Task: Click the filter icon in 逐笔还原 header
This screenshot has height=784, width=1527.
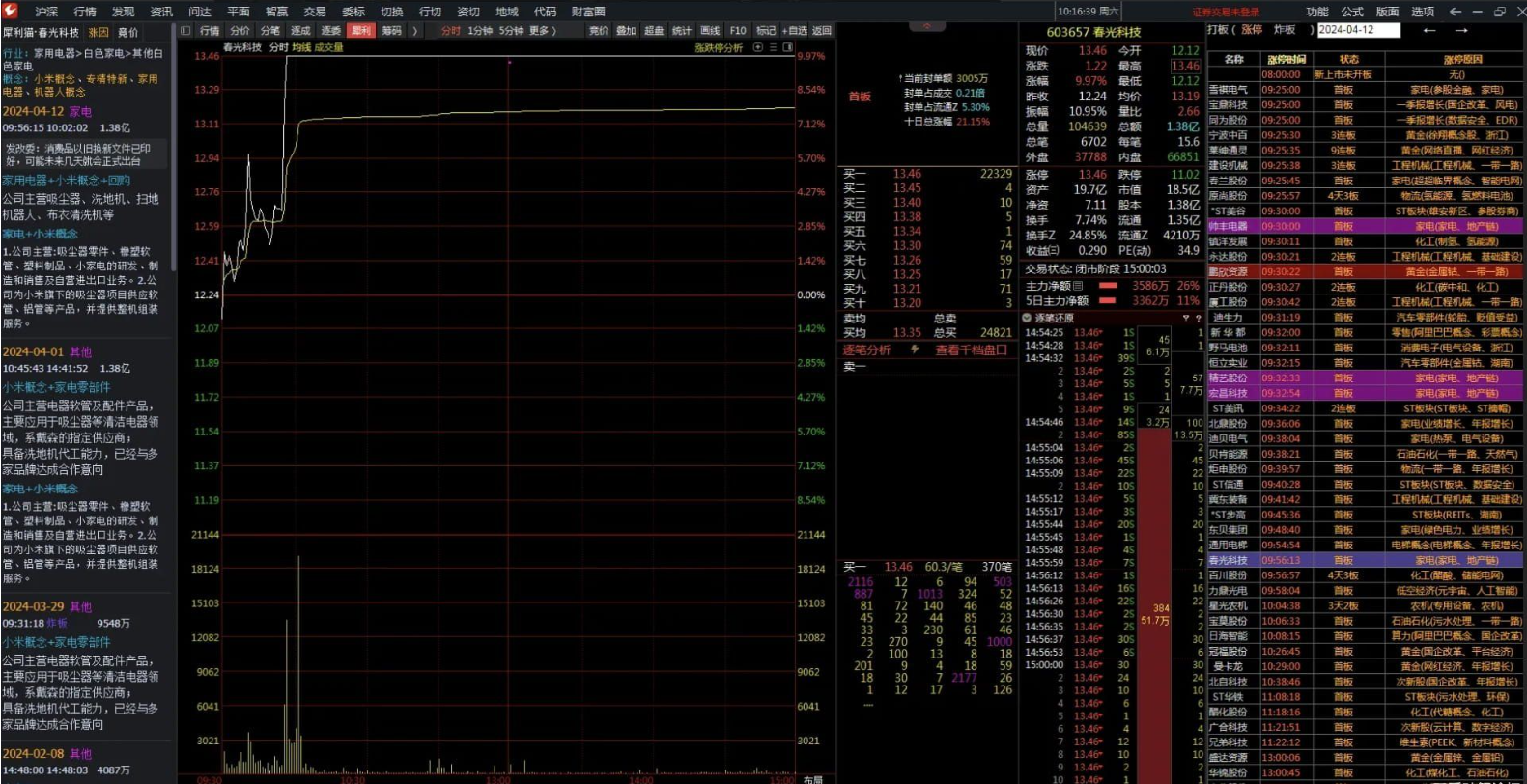Action: [x=1185, y=318]
